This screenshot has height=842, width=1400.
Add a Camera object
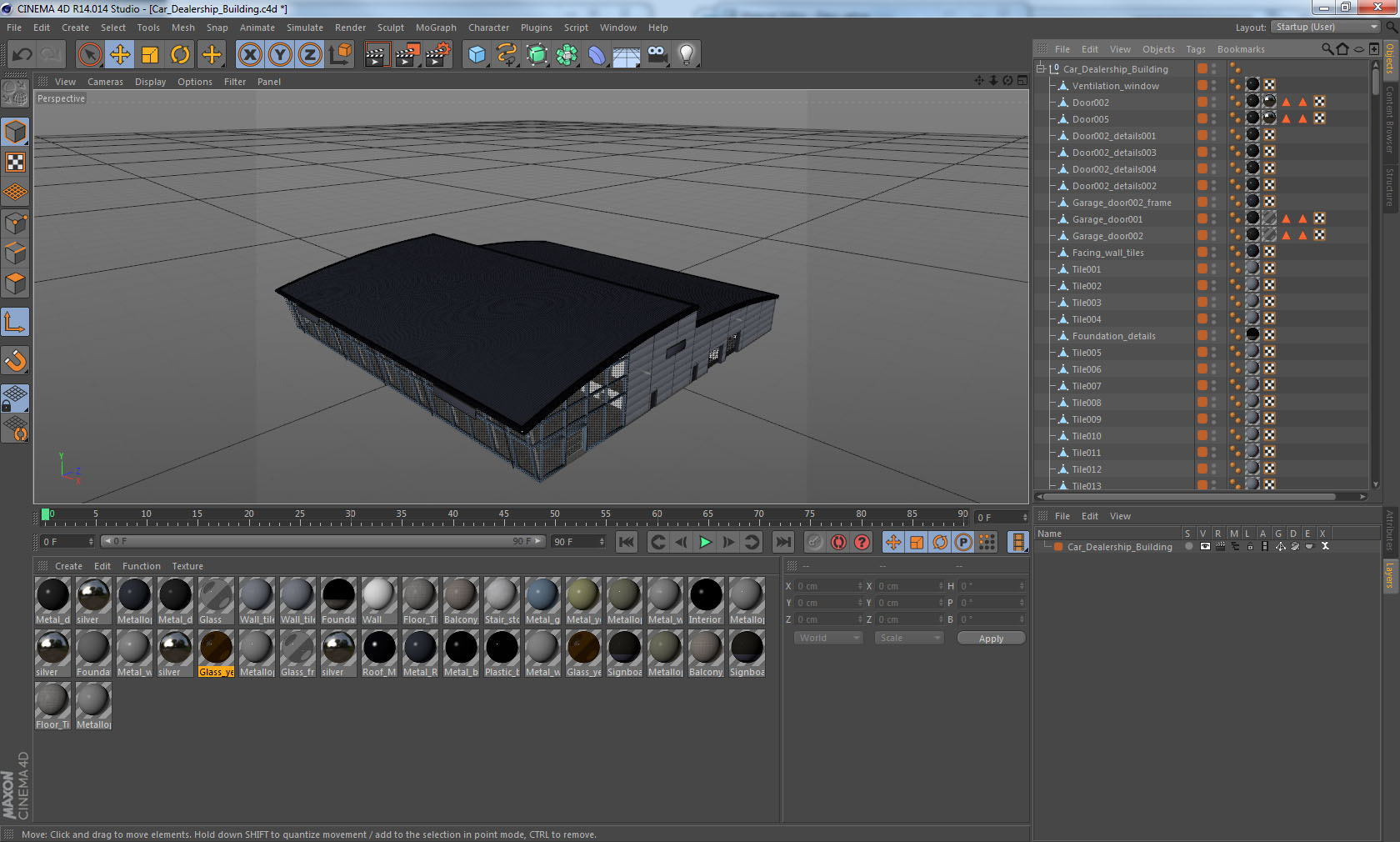click(x=657, y=55)
